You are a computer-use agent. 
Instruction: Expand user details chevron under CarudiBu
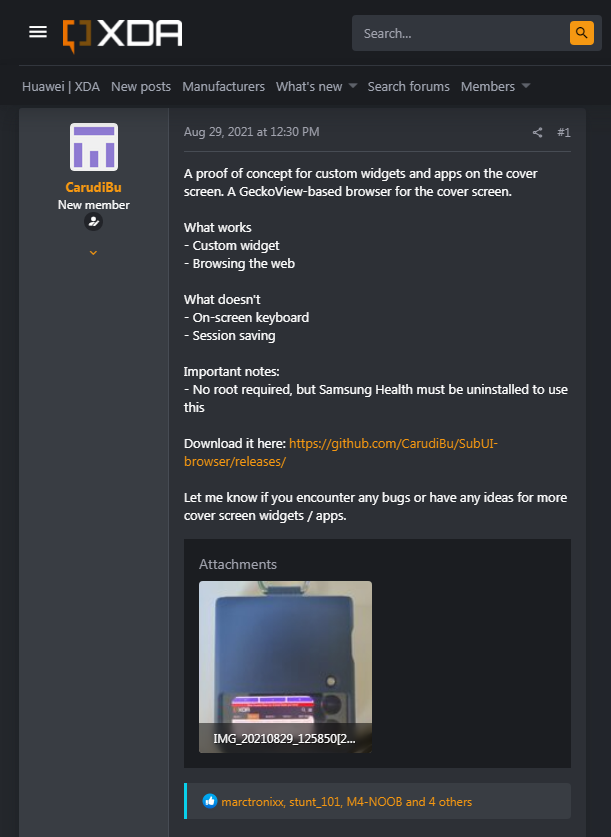93,253
